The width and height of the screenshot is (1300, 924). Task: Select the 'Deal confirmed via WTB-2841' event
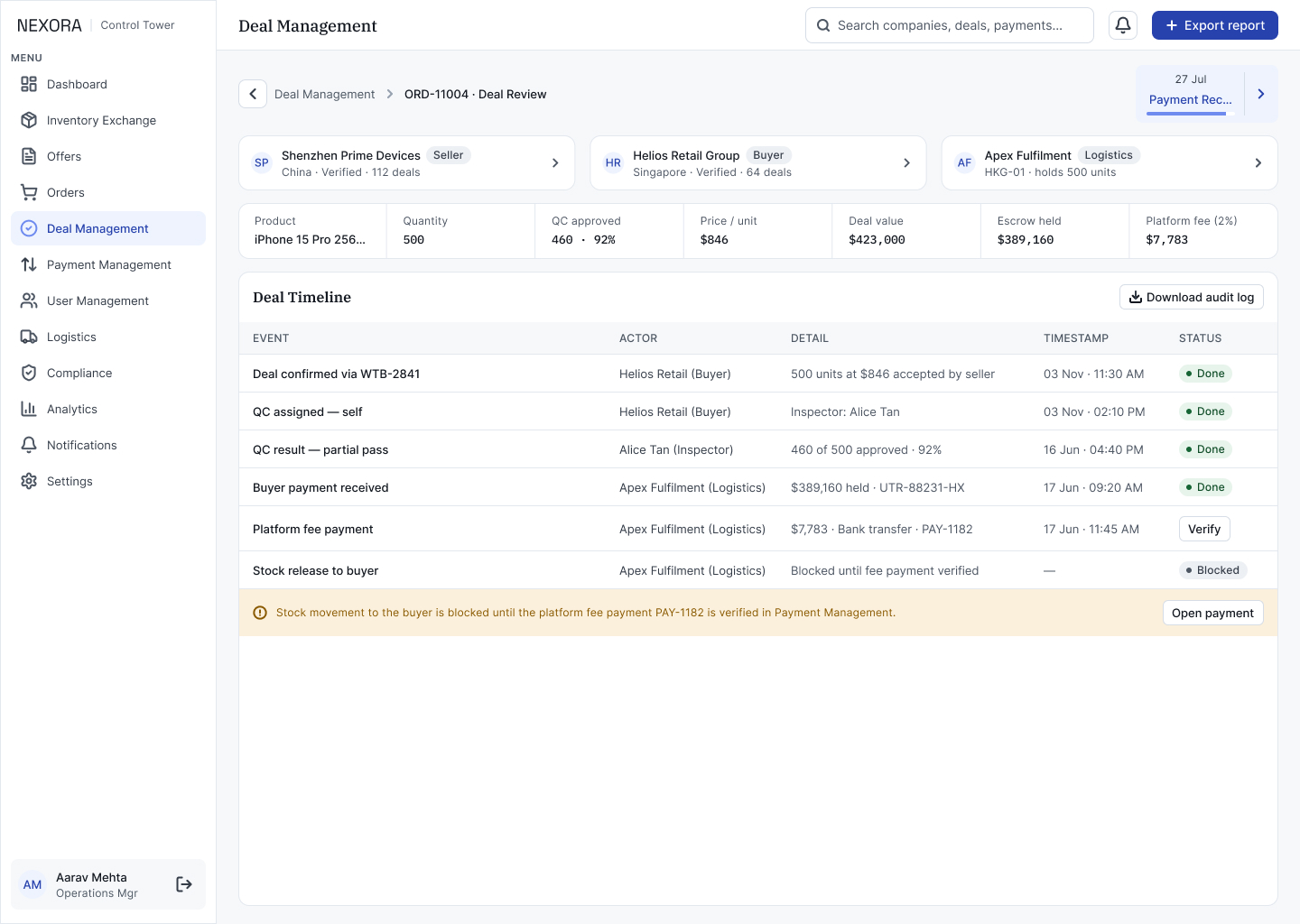pos(336,374)
